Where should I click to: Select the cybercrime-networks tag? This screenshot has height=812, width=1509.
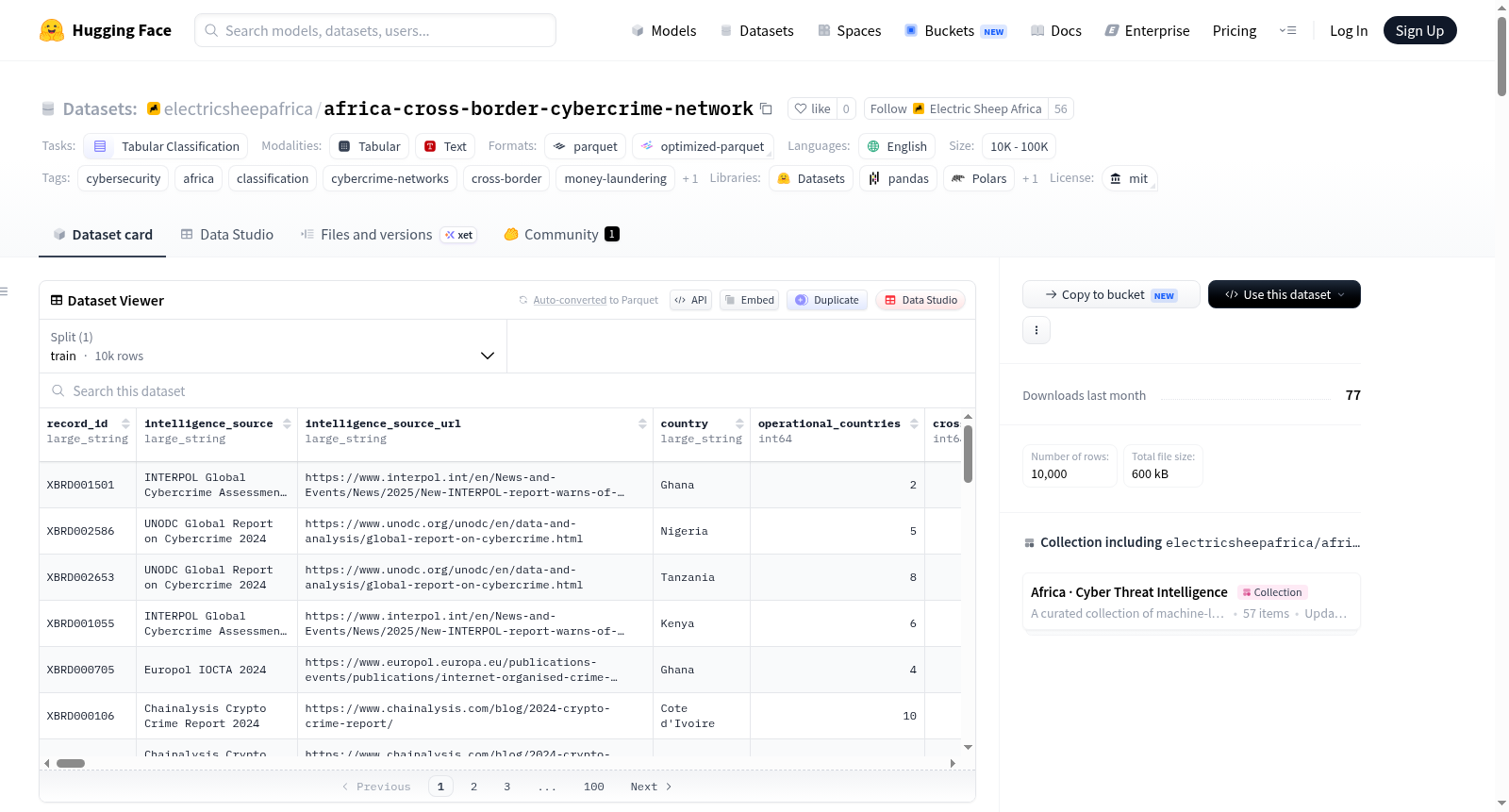coord(390,178)
